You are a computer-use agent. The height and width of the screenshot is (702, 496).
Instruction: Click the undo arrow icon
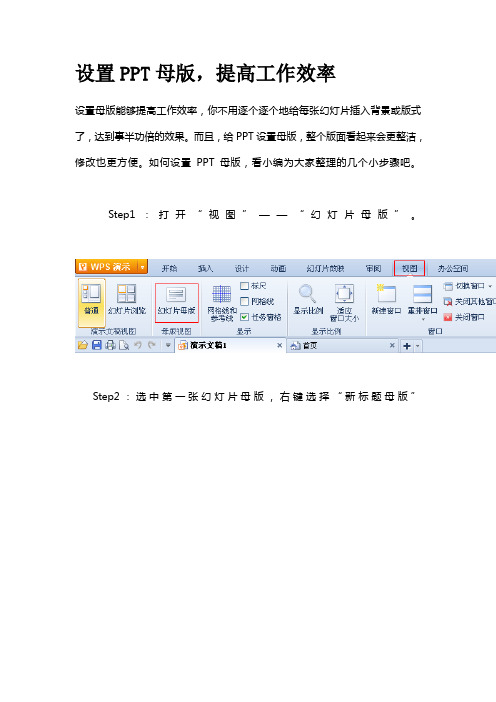[x=138, y=345]
